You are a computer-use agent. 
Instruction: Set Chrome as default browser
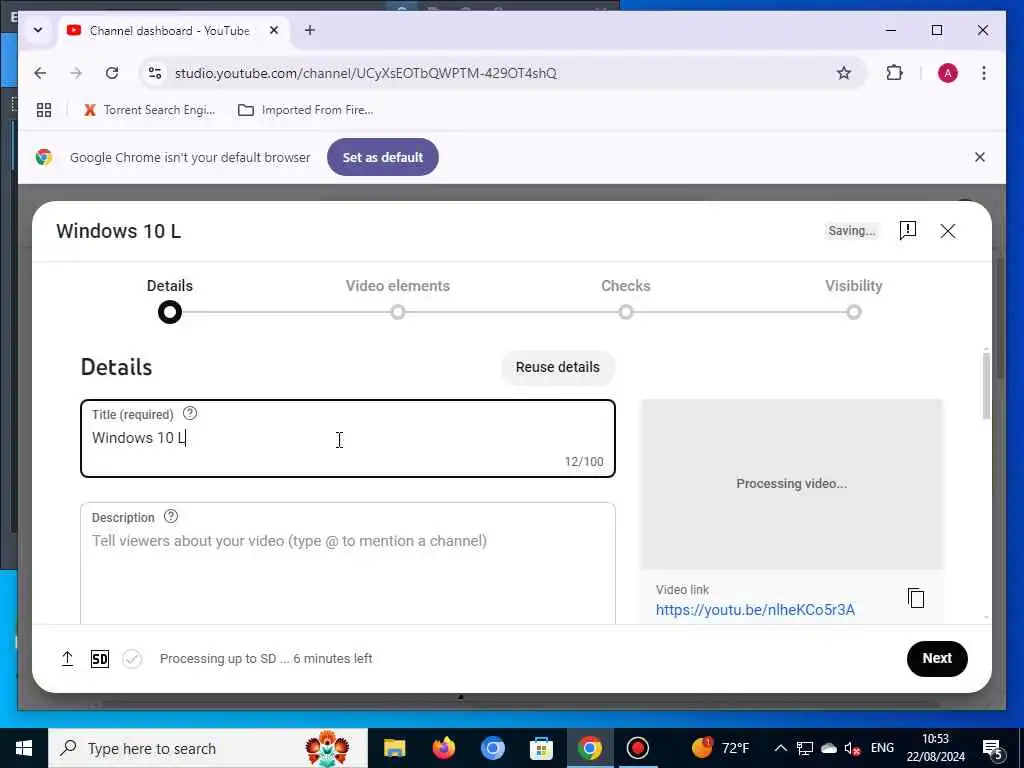[383, 157]
